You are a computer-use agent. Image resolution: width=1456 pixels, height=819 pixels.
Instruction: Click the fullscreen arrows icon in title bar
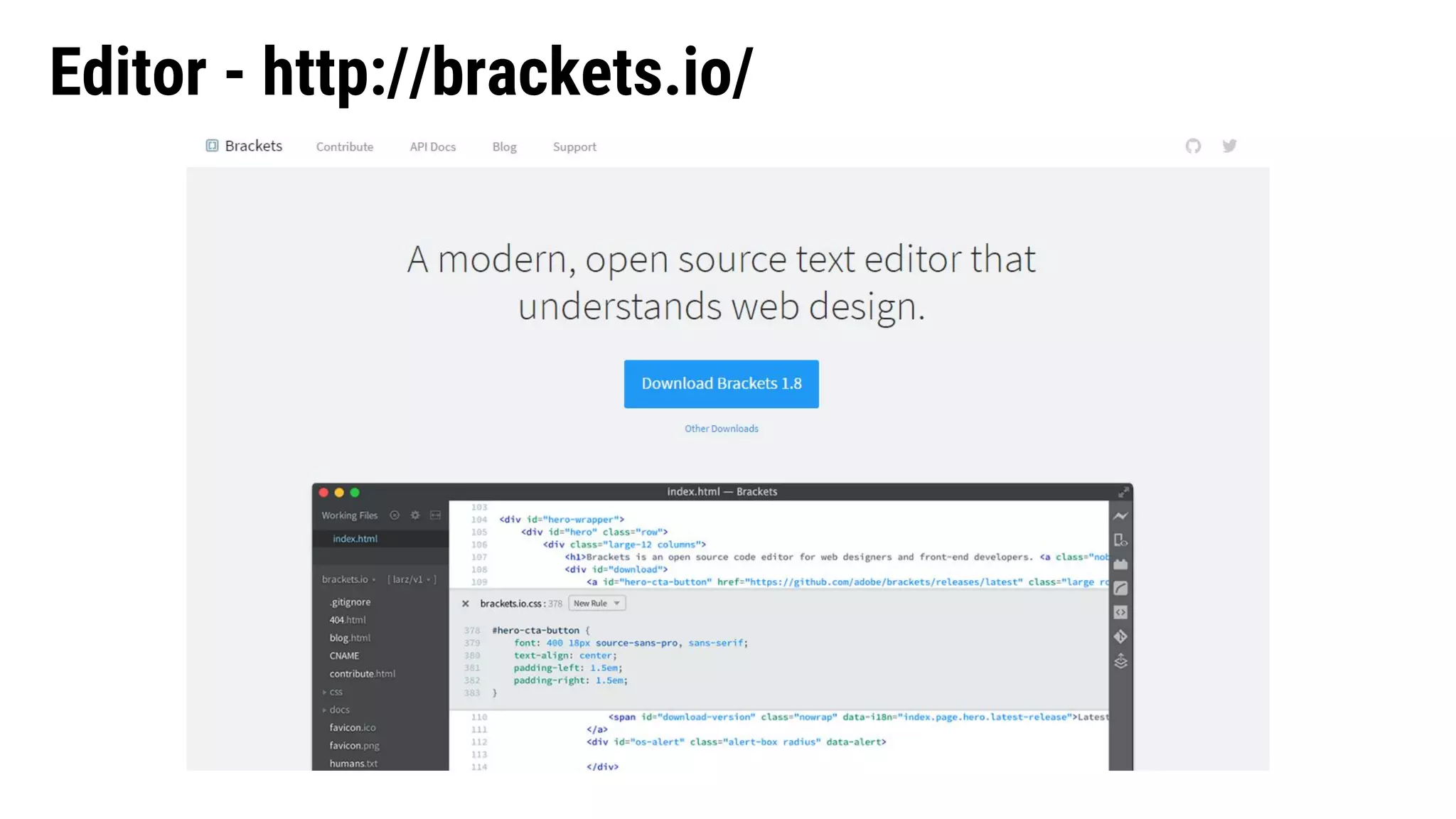pos(1123,492)
